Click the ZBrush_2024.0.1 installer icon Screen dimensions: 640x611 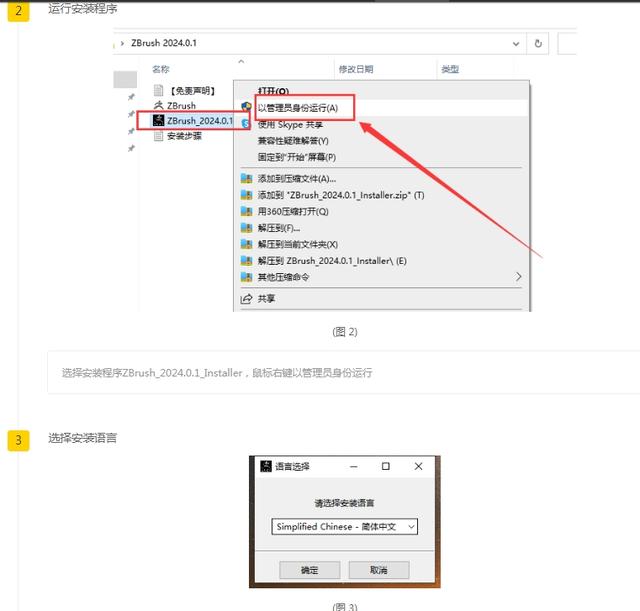click(158, 120)
